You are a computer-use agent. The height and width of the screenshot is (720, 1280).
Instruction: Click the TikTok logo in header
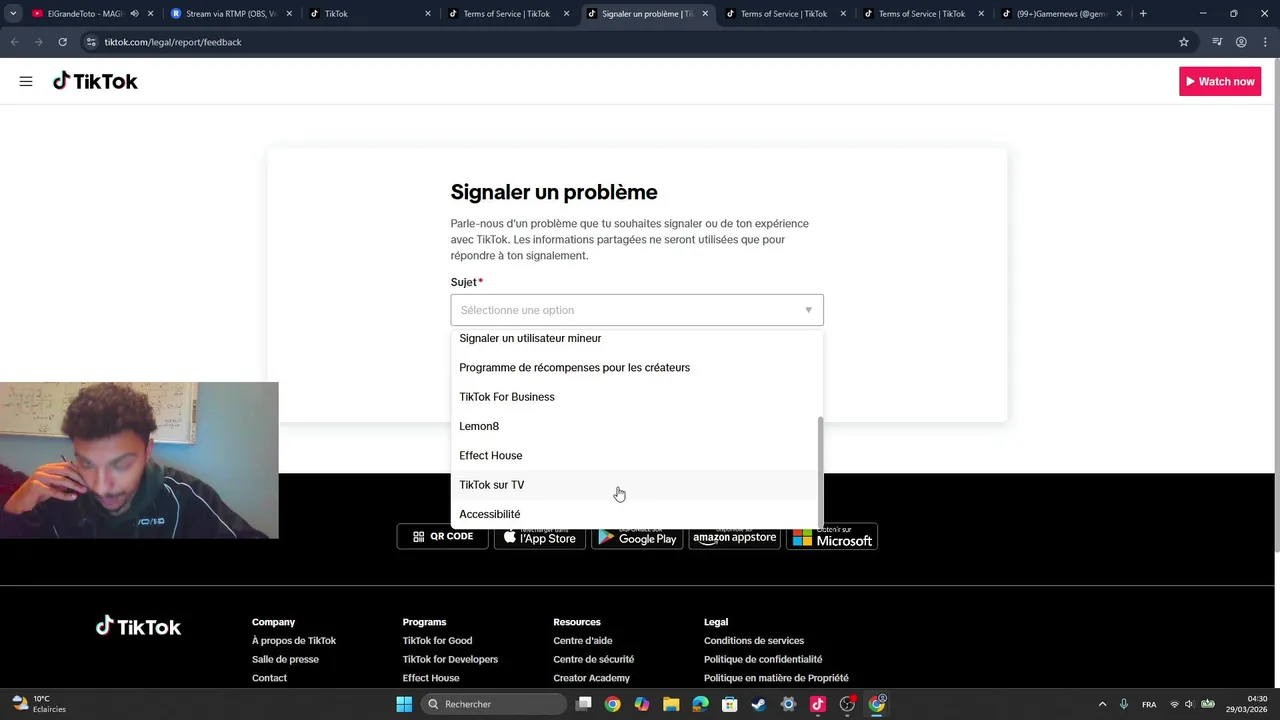(x=95, y=81)
